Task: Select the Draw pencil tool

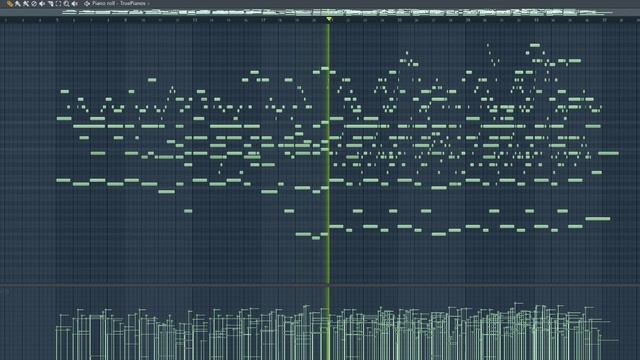Action: tap(10, 4)
